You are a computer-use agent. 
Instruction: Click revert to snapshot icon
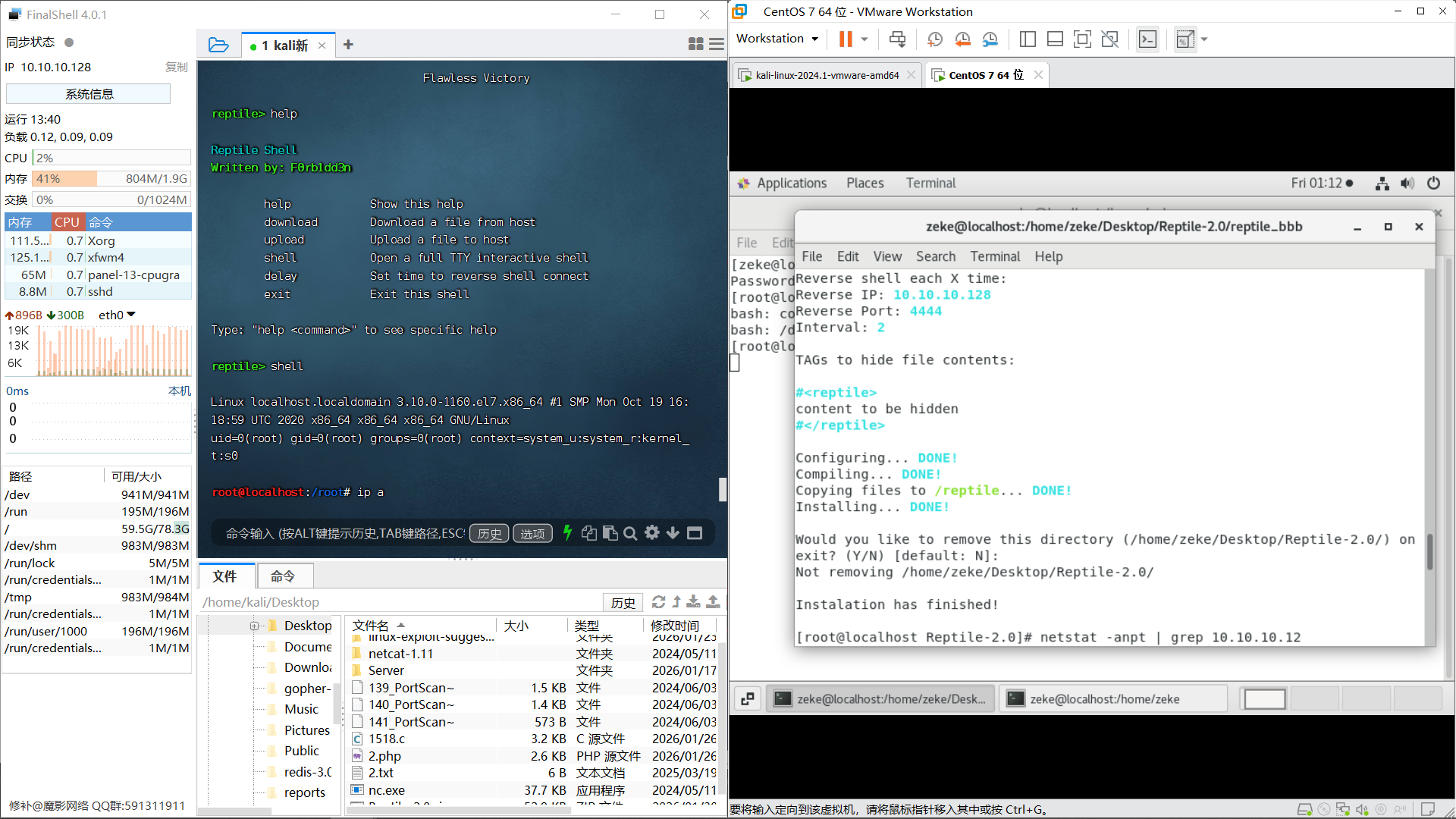point(962,39)
